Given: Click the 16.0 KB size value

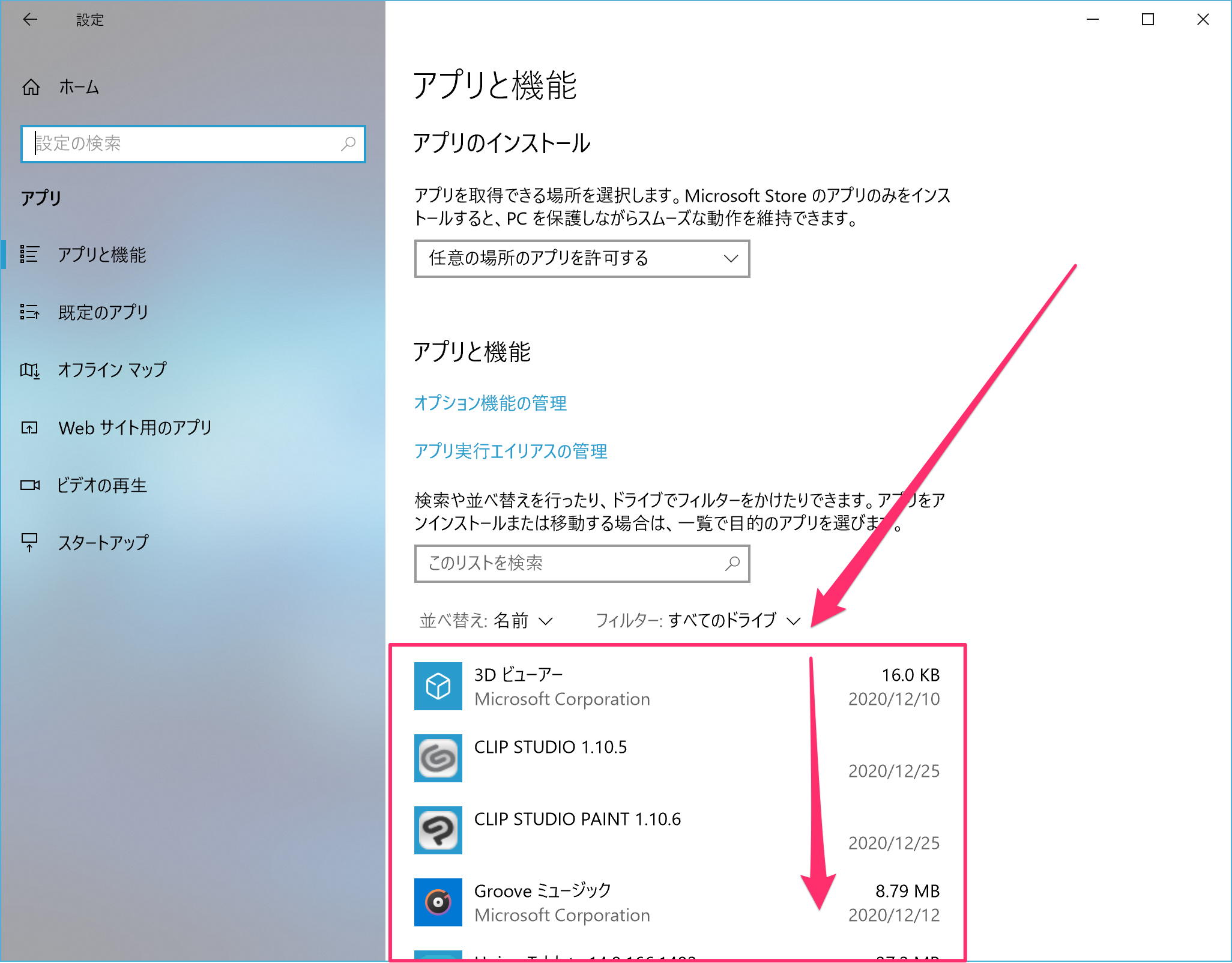Looking at the screenshot, I should 911,675.
